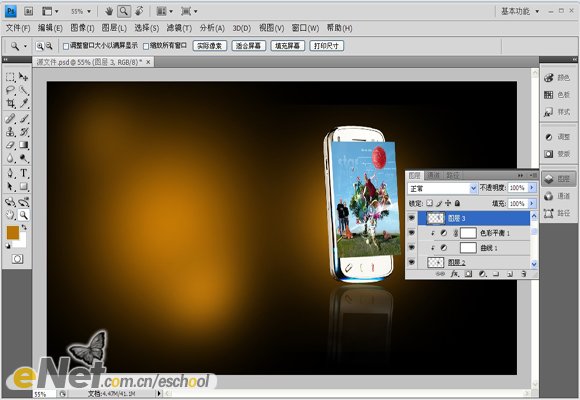Hide the 图层 3 layer
The height and width of the screenshot is (400, 580).
coord(411,218)
